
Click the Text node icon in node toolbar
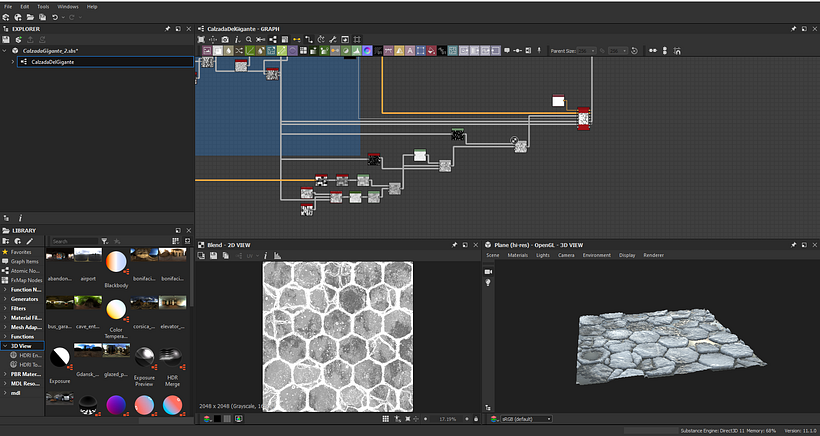click(410, 51)
